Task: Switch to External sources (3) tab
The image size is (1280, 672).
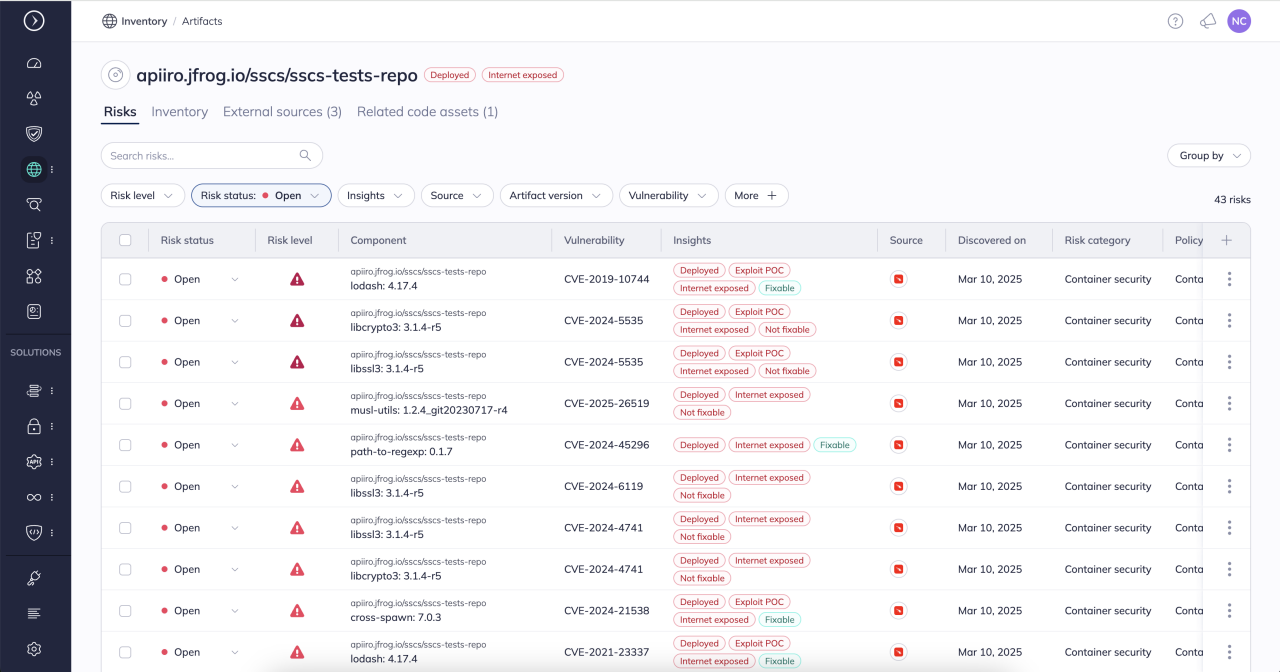Action: (282, 112)
